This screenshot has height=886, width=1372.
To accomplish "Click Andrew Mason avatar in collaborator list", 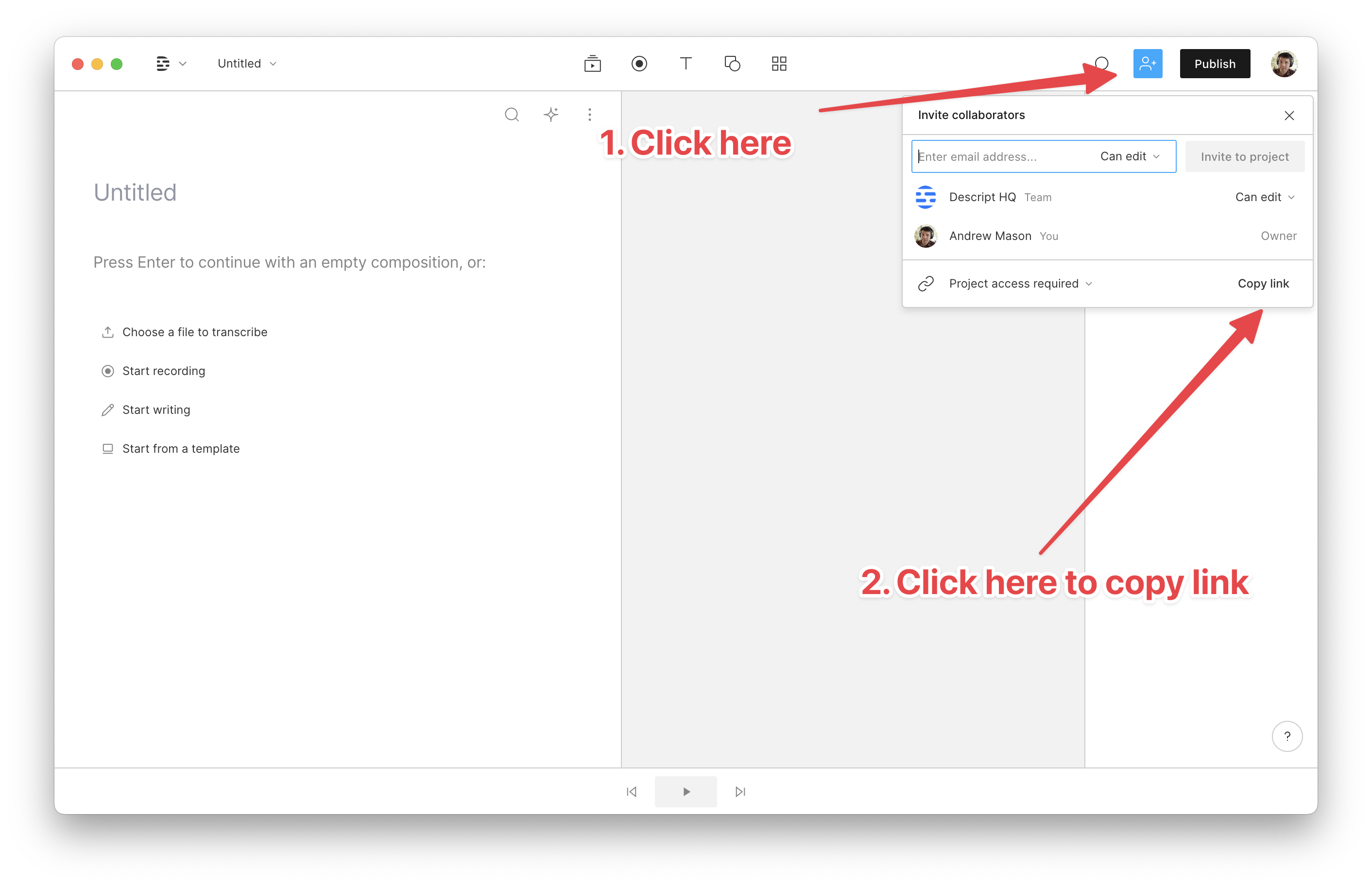I will pos(925,236).
